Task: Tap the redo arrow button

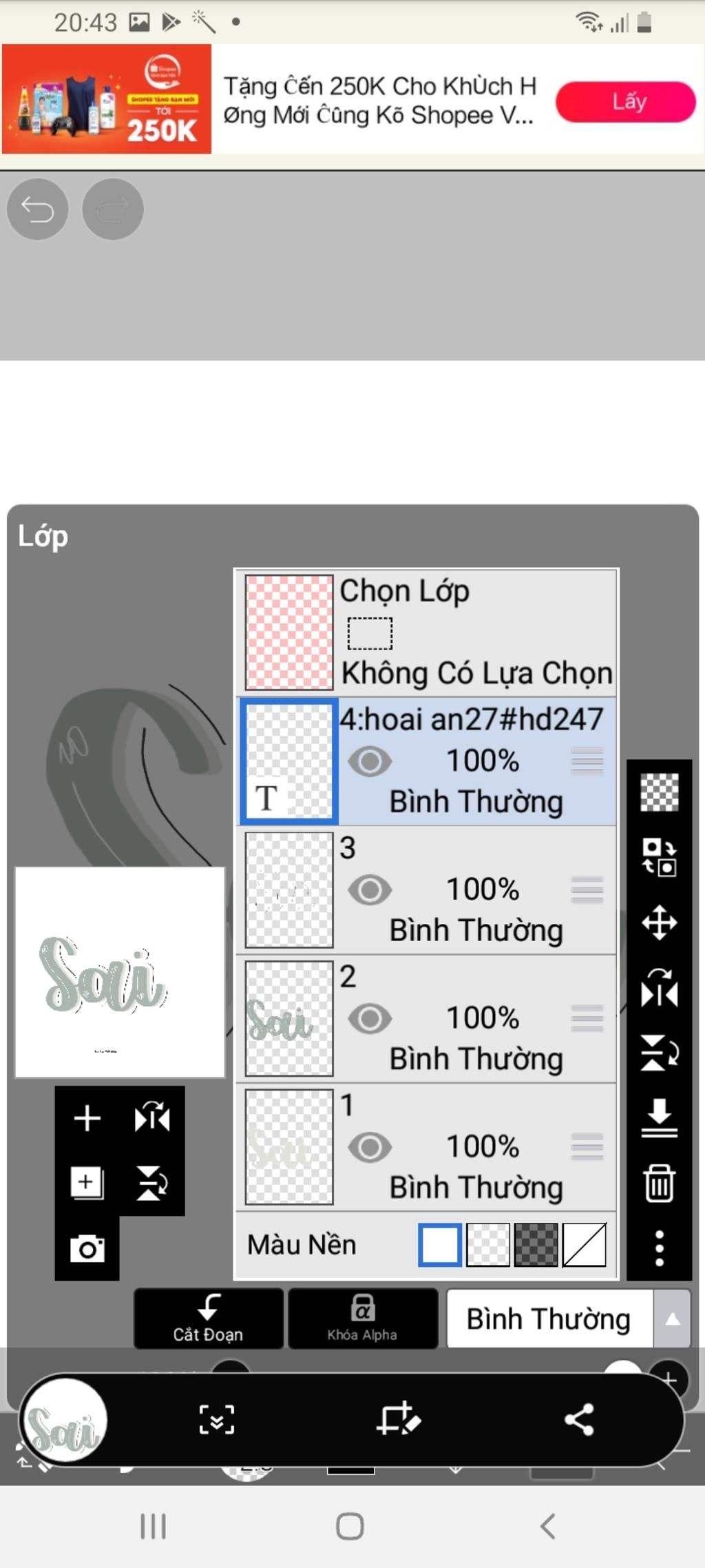Action: pos(113,209)
